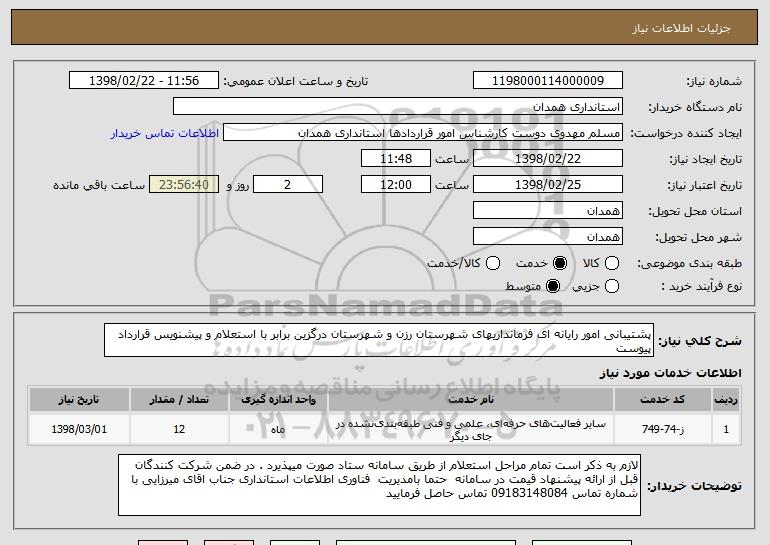Click the جزئیات اطلاعات نیاز header title

(681, 28)
